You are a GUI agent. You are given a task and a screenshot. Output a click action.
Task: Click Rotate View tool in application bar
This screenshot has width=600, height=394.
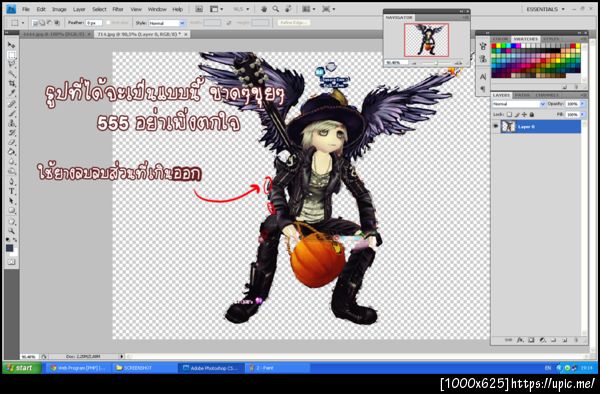point(288,9)
